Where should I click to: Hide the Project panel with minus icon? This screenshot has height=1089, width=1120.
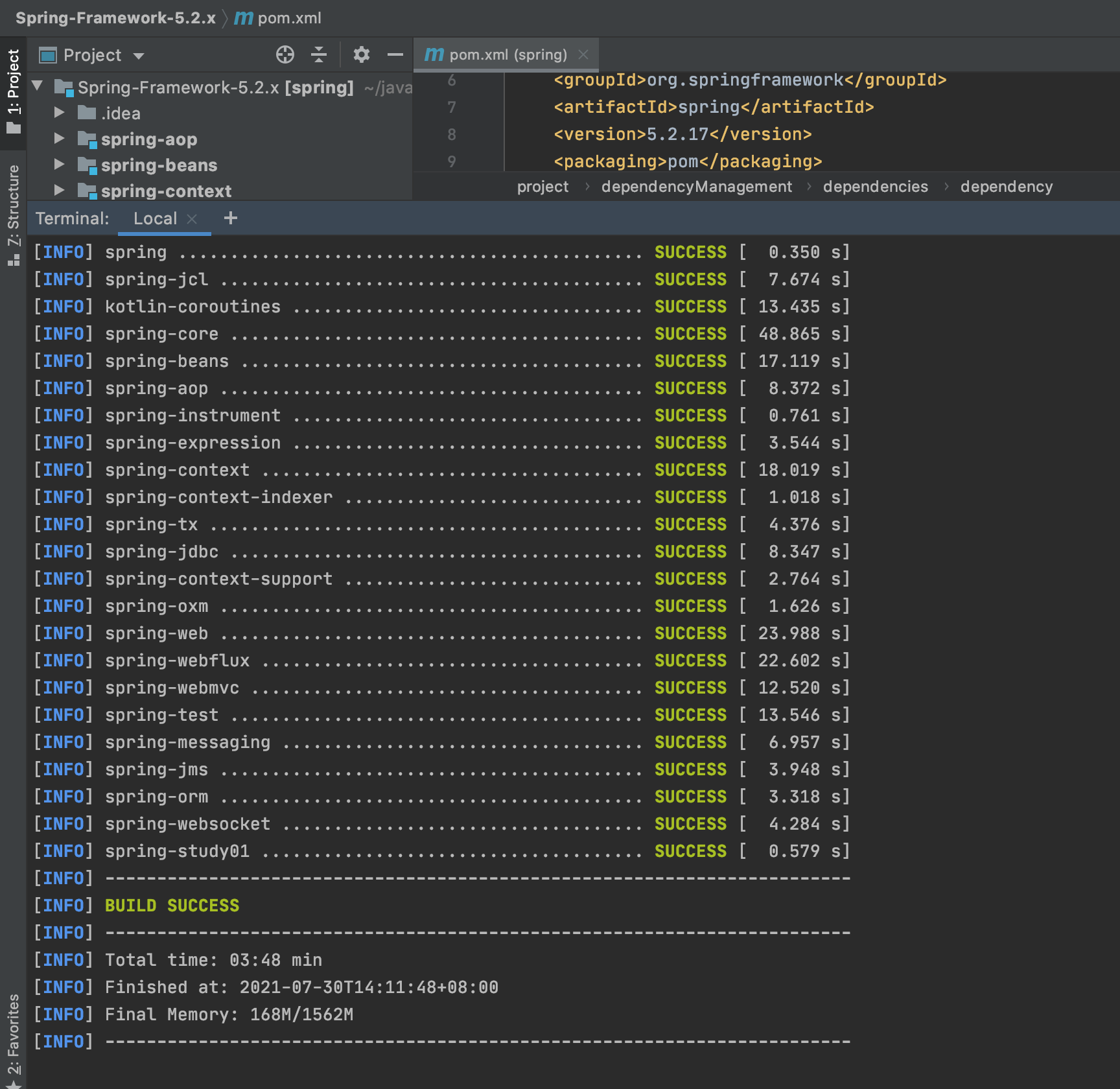pos(395,55)
